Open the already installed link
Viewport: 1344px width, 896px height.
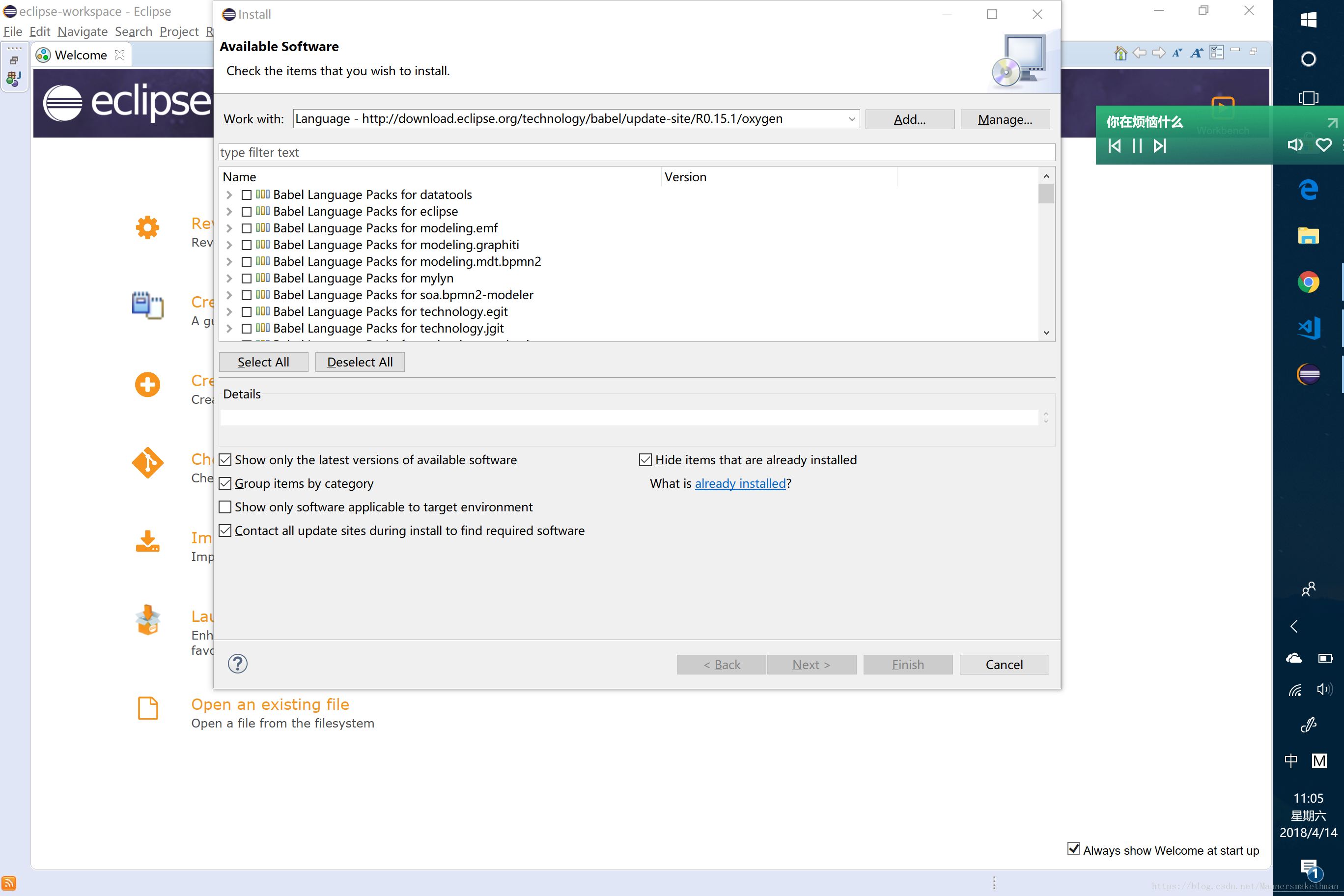[x=740, y=483]
